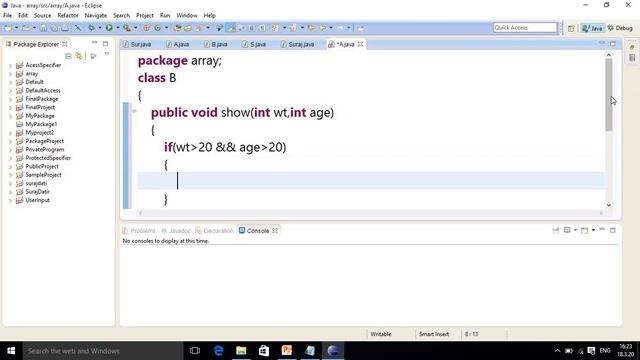Click the Task View taskbar icon

[x=195, y=351]
